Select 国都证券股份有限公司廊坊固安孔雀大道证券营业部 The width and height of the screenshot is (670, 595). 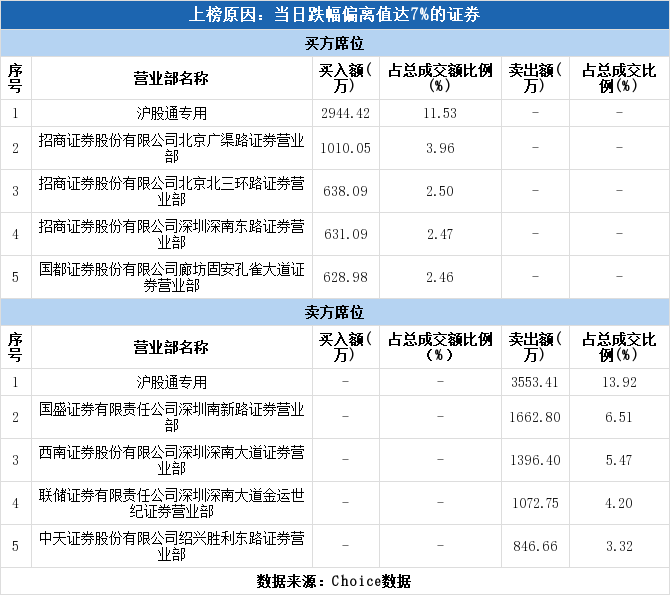[x=172, y=277]
